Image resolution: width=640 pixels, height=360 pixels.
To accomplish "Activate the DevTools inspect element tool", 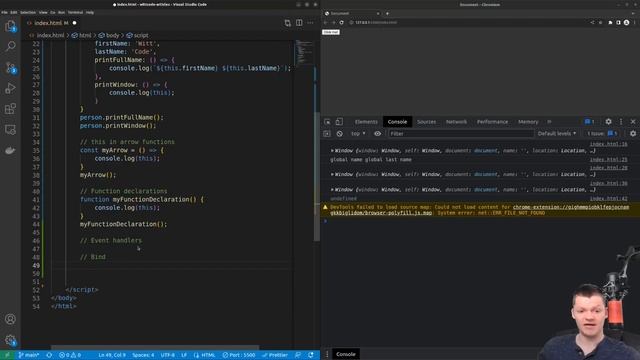I will 327,122.
